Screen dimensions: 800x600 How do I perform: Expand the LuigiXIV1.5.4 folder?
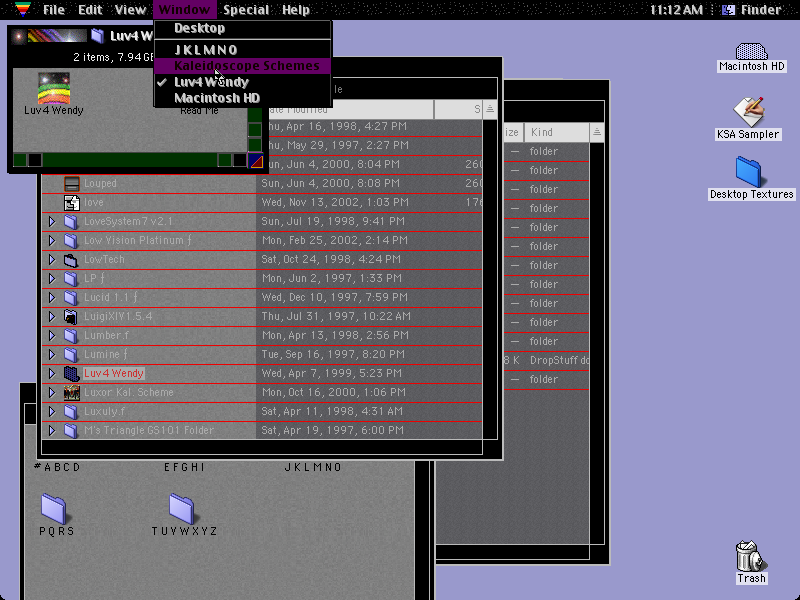(52, 316)
